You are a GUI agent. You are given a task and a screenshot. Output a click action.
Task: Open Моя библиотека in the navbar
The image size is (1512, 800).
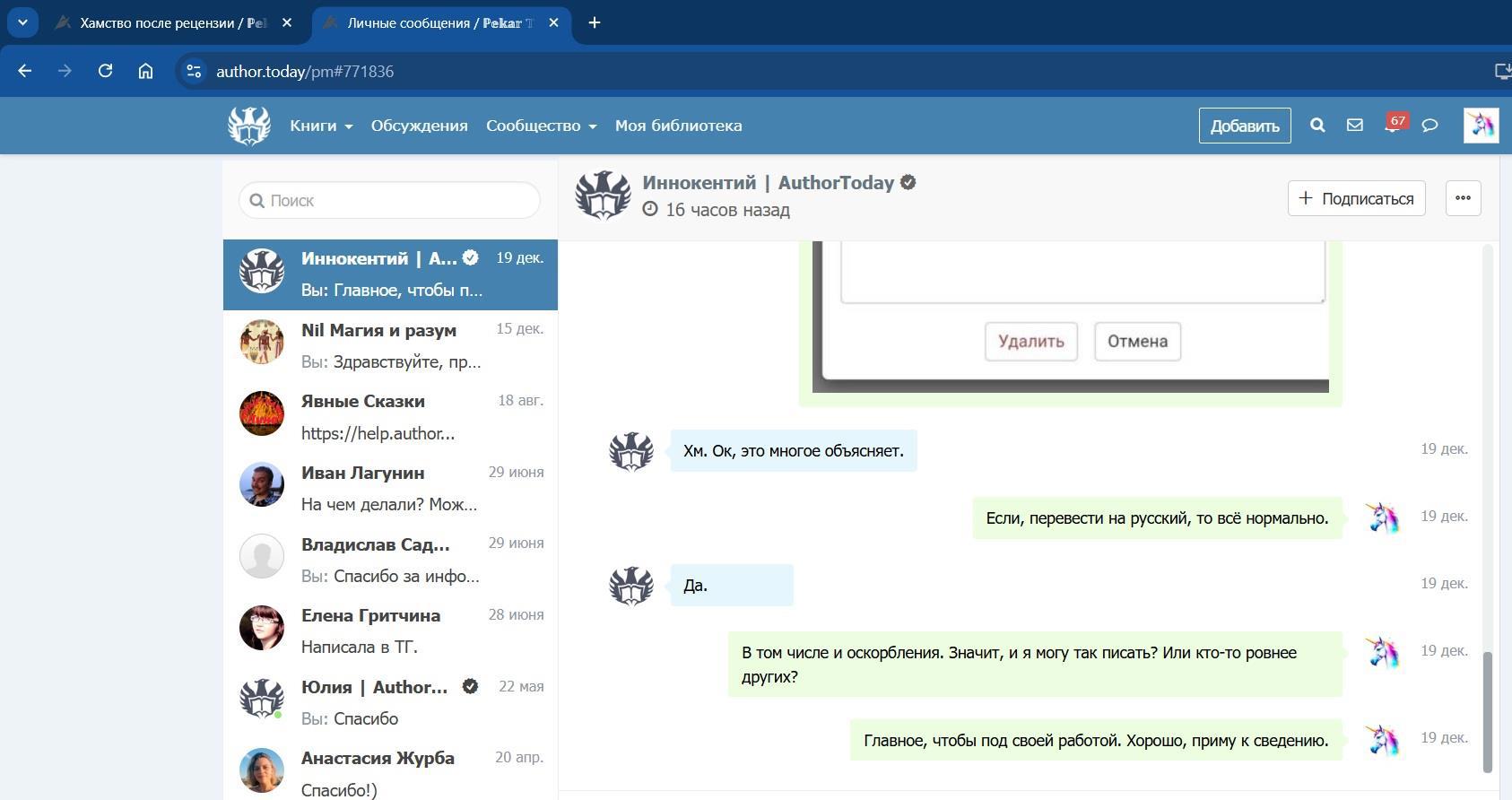coord(679,126)
